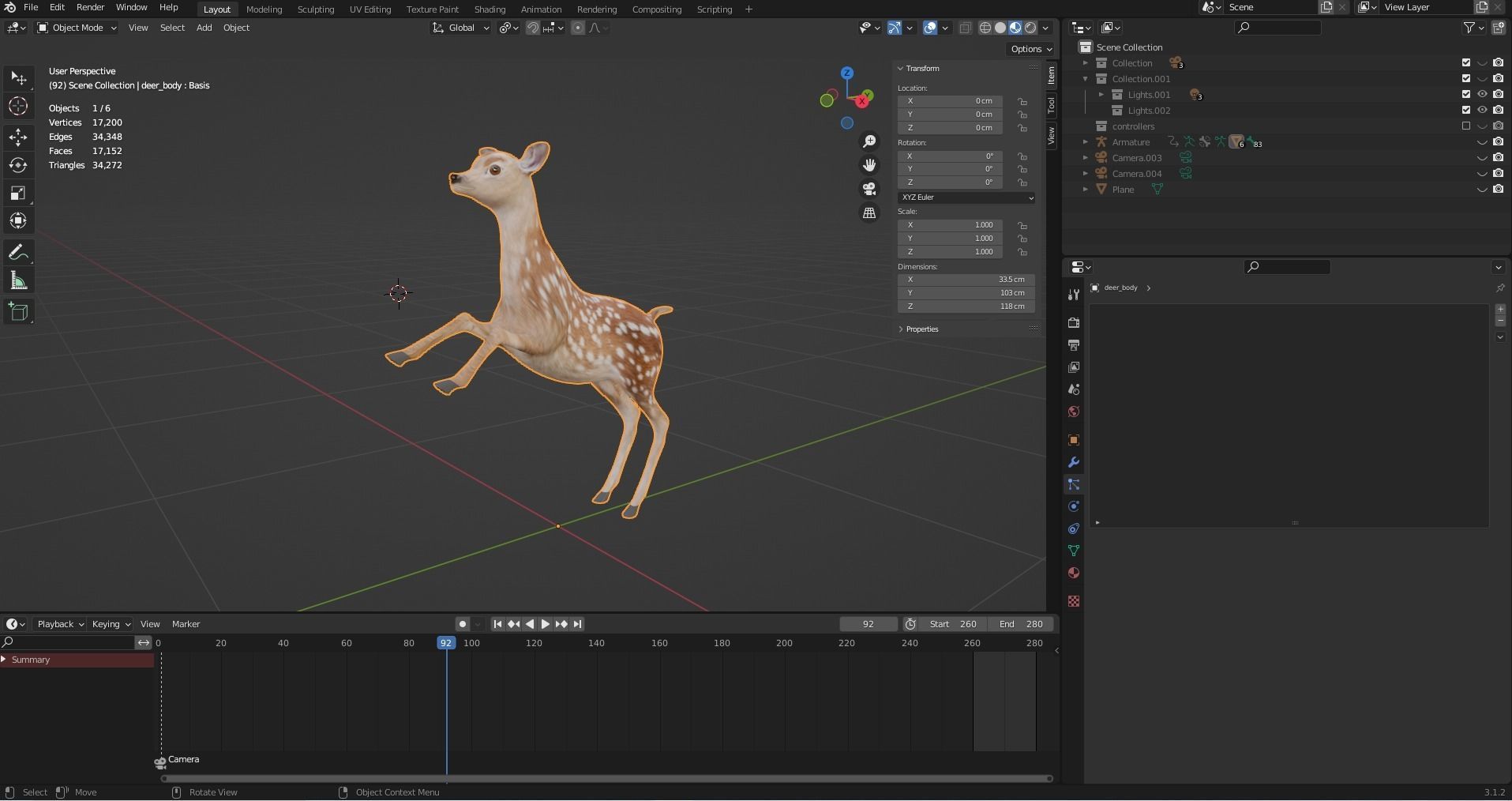This screenshot has height=801, width=1512.
Task: Click the blue playhead marker at 92
Action: click(x=446, y=643)
